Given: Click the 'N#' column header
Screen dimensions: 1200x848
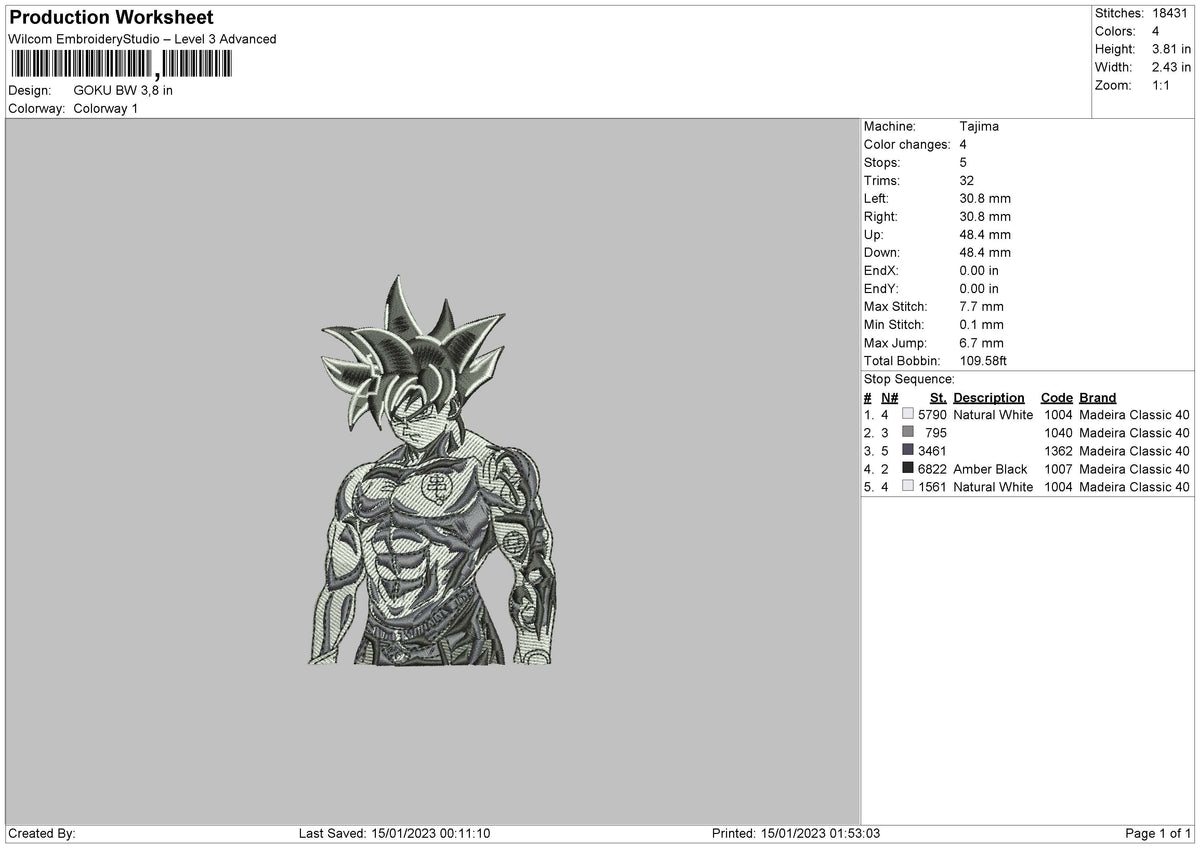Looking at the screenshot, I should (889, 398).
